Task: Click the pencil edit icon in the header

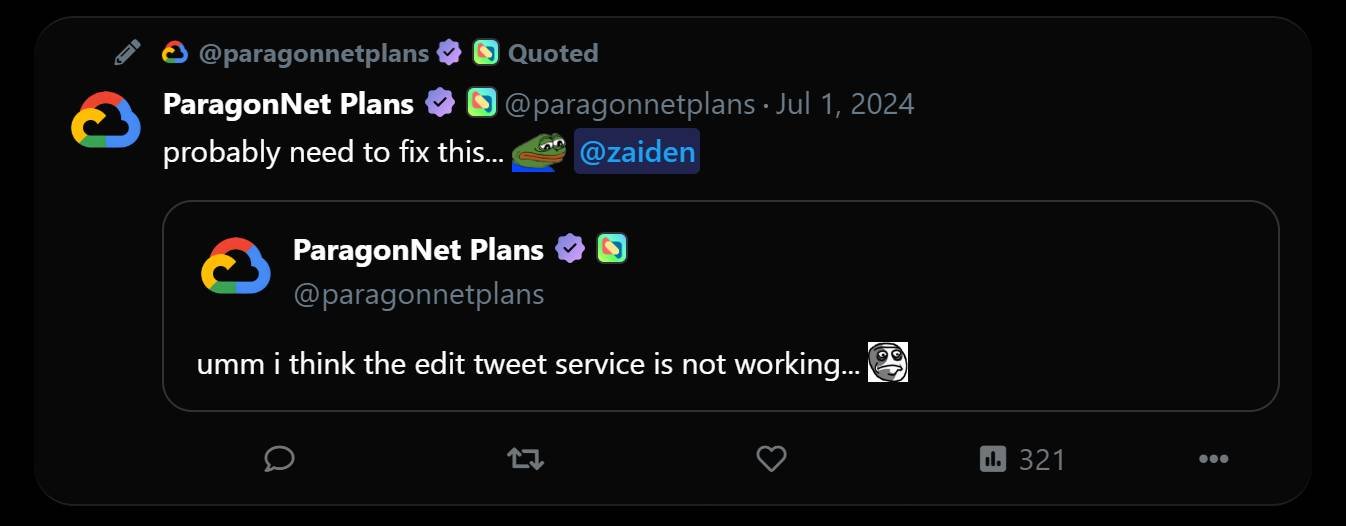Action: (x=127, y=53)
